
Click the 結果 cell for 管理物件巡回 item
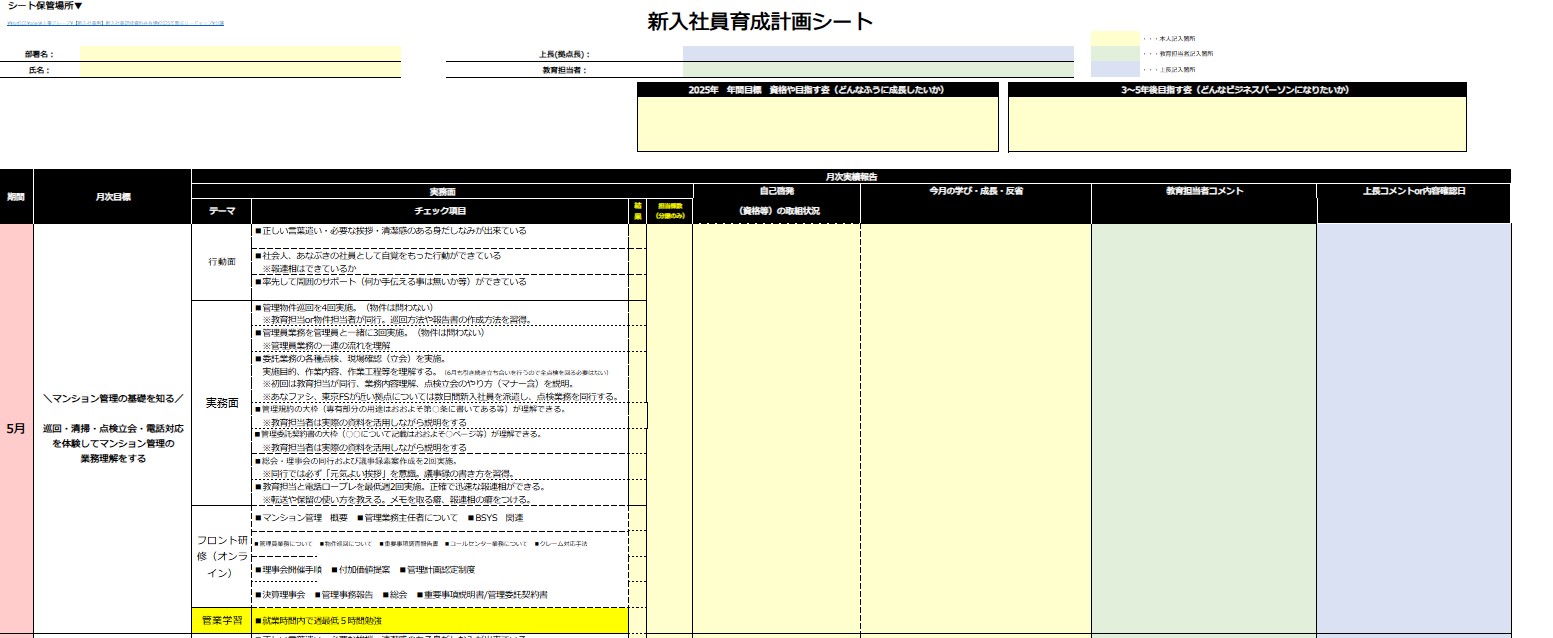pyautogui.click(x=637, y=313)
